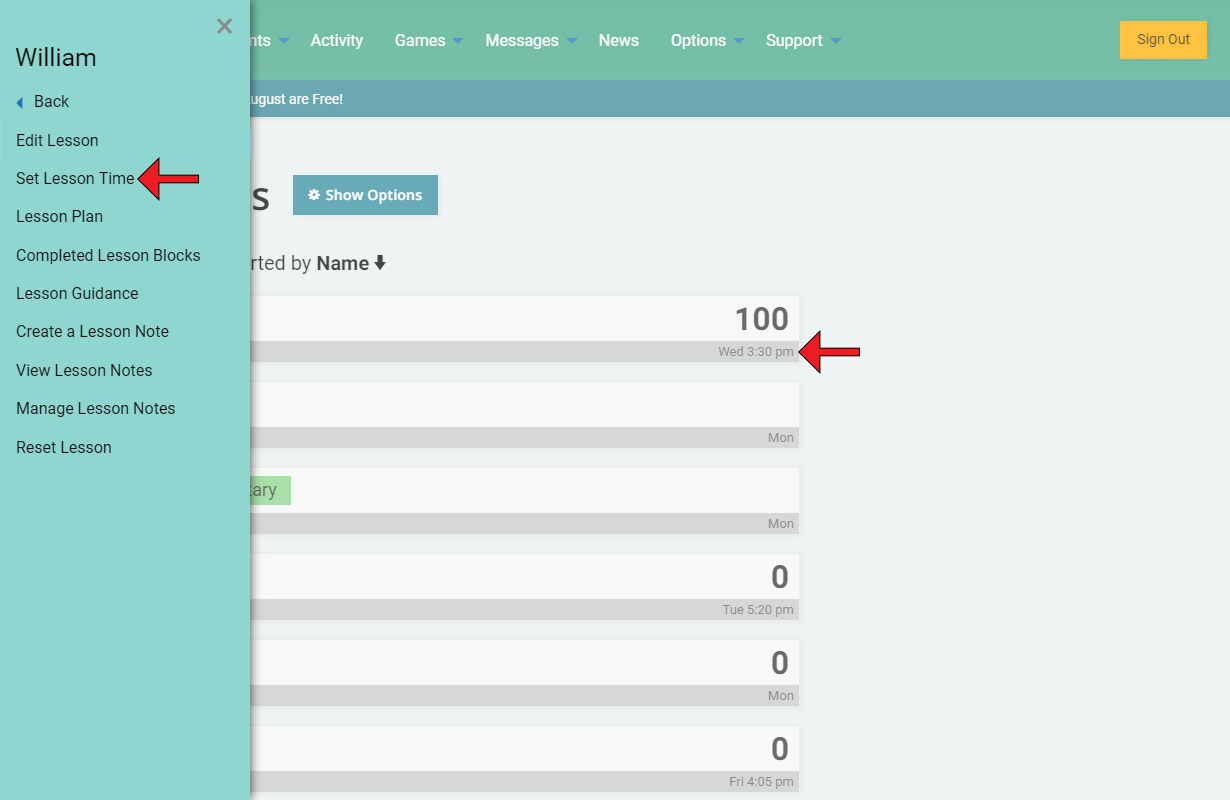Open Edit Lesson in sidebar
The image size is (1230, 800).
57,140
